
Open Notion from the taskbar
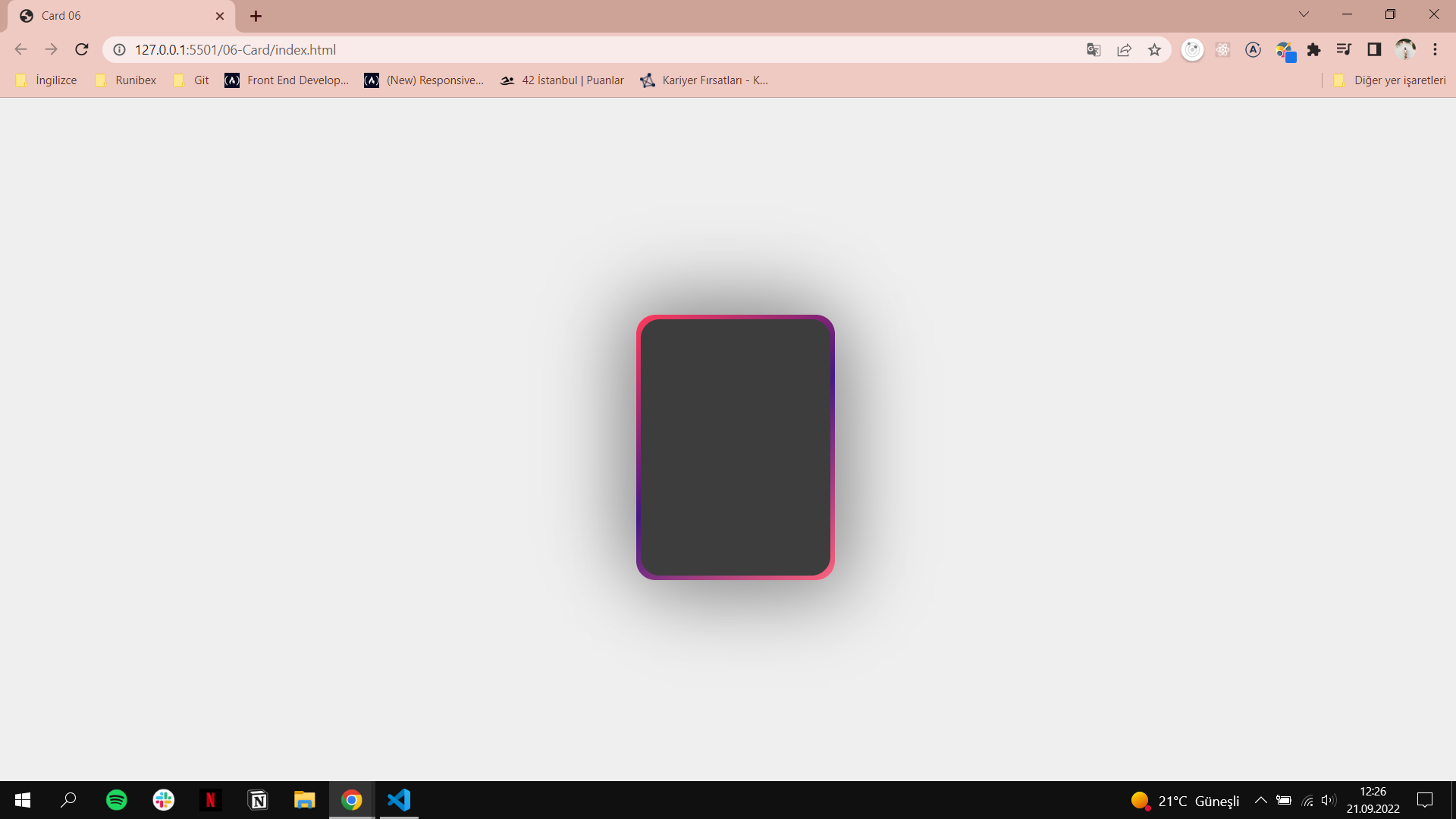point(257,799)
